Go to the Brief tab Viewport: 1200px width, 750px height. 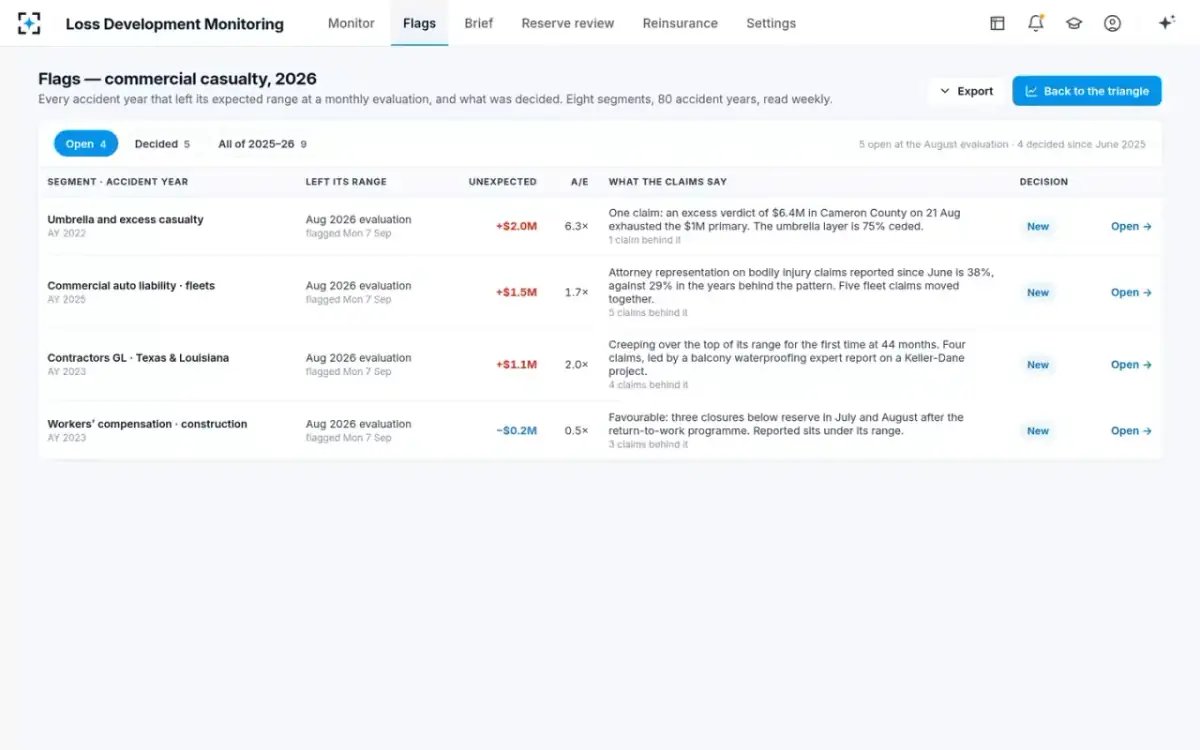coord(479,23)
